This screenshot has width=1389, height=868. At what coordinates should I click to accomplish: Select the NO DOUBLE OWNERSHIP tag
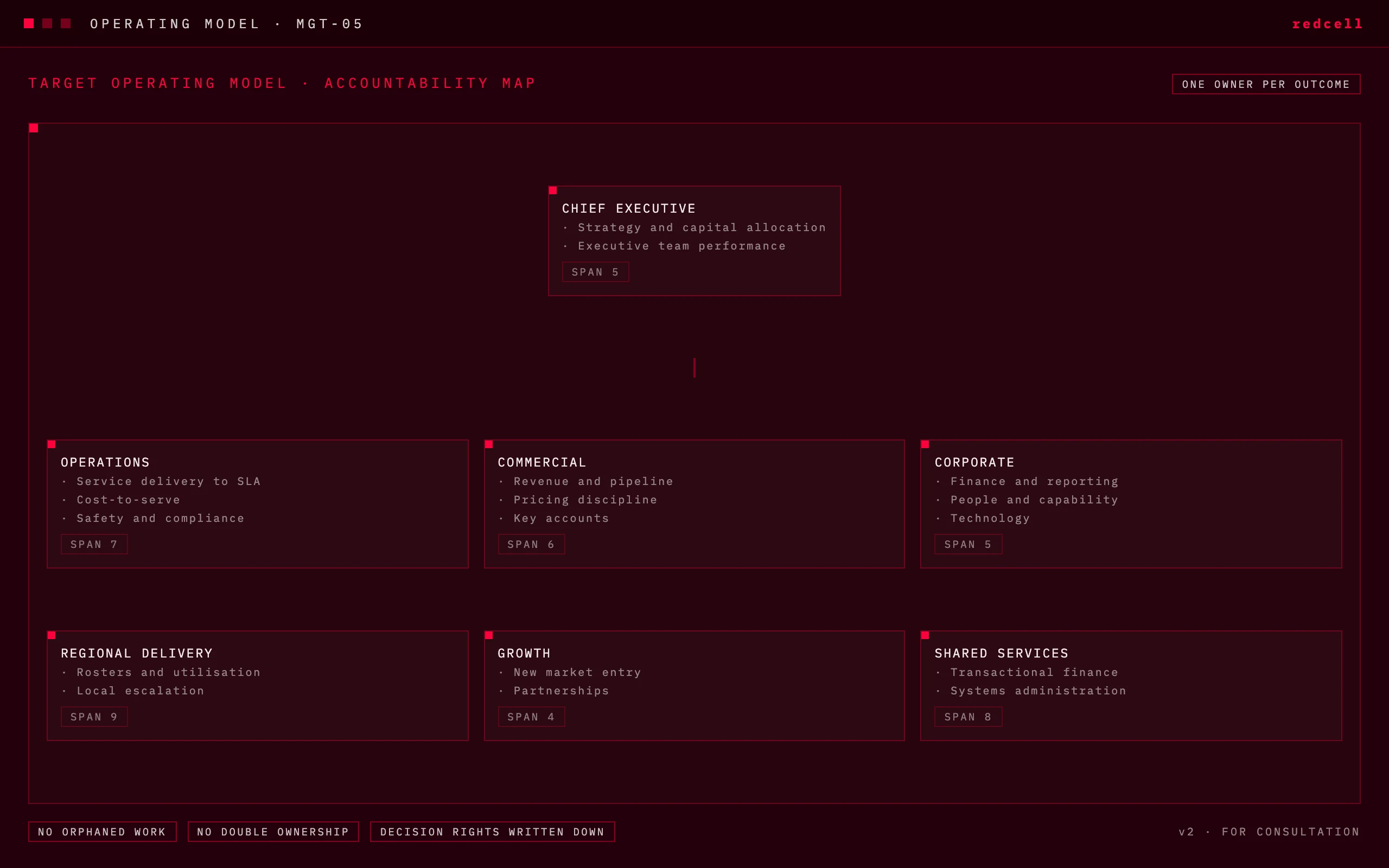(x=273, y=832)
